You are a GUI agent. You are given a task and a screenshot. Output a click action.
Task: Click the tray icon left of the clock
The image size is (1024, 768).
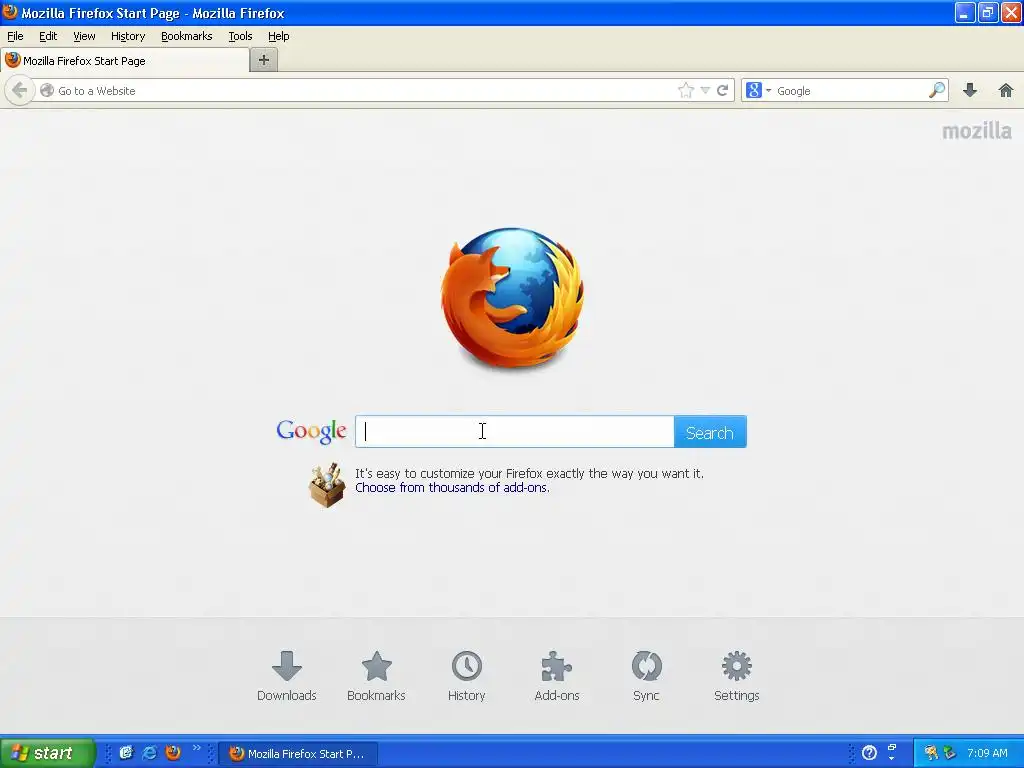click(950, 753)
